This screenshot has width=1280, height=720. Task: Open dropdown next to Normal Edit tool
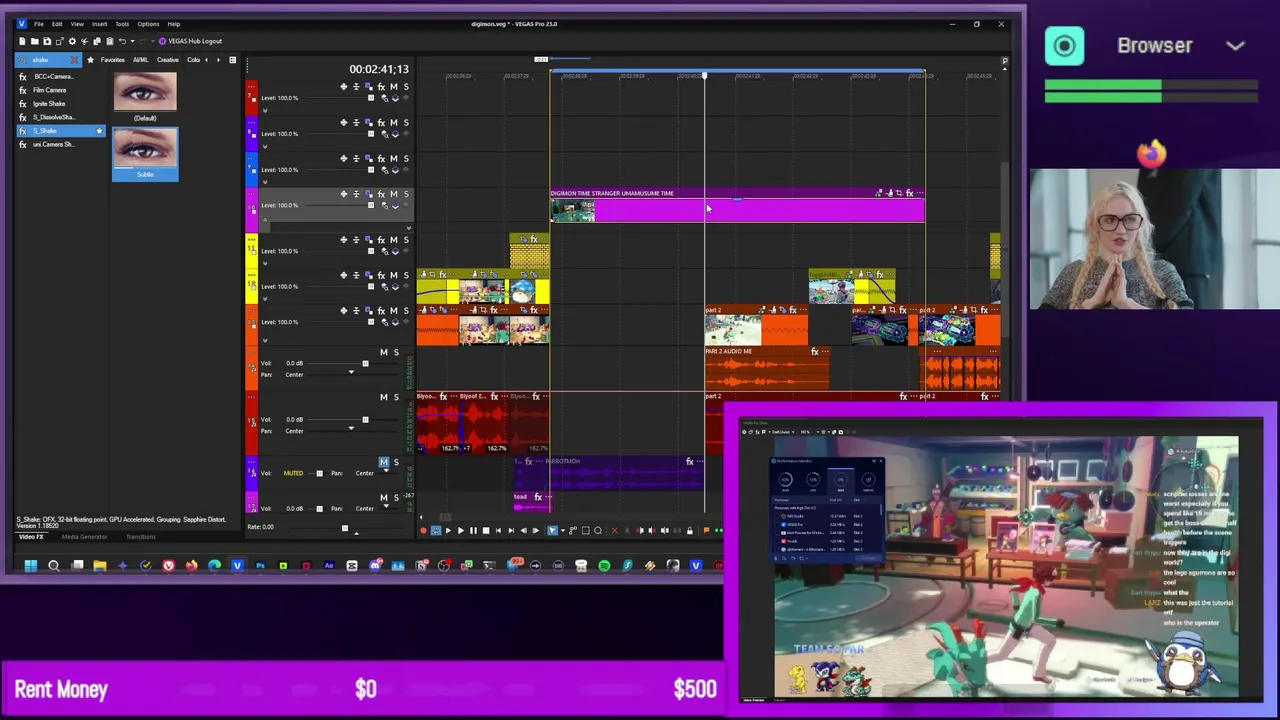tap(561, 531)
